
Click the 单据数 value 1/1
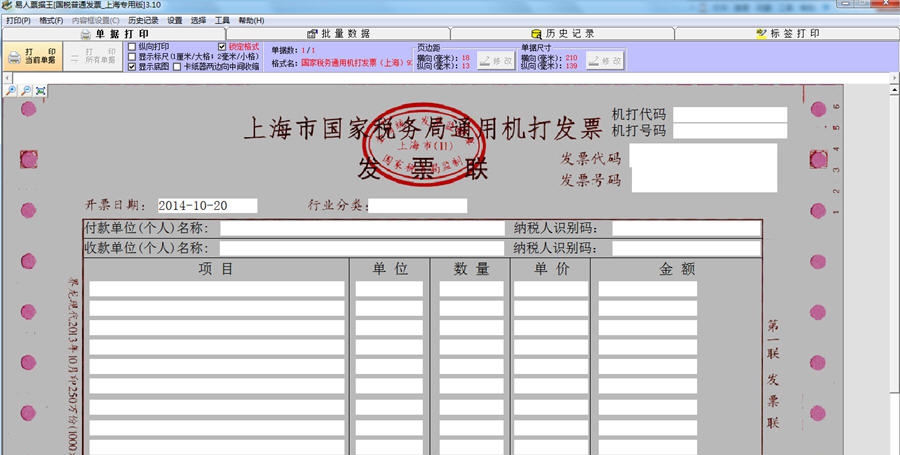(308, 50)
